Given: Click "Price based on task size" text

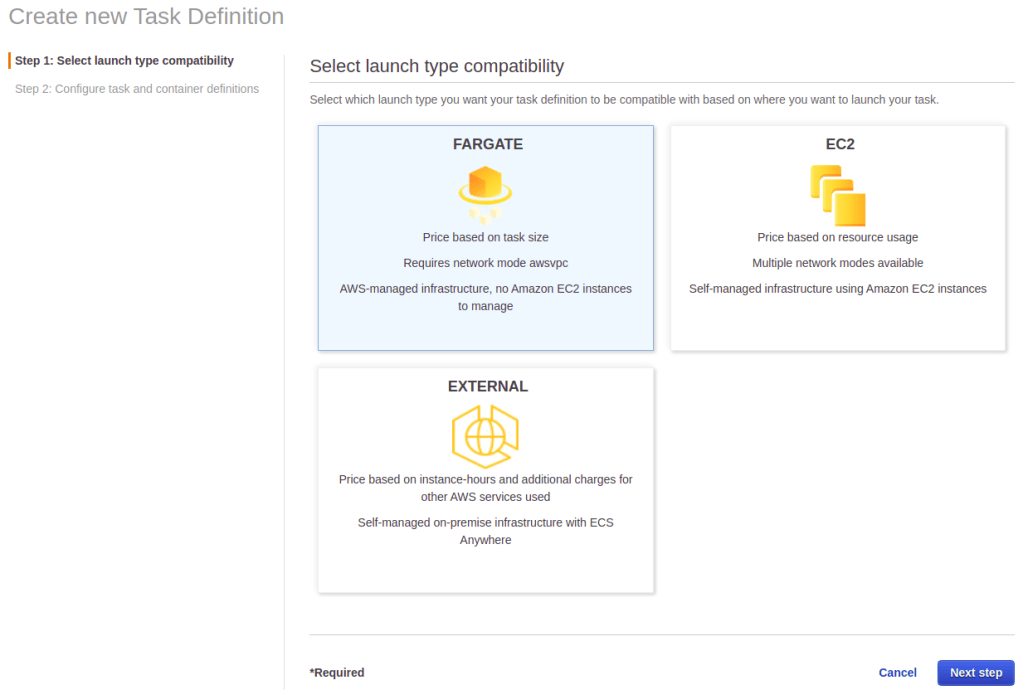Looking at the screenshot, I should [485, 237].
